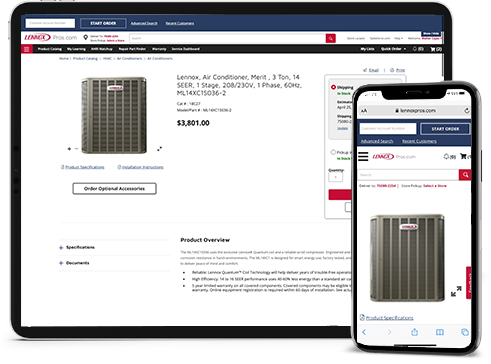Open the Product Specifications link on tablet
The width and height of the screenshot is (491, 364).
click(83, 167)
